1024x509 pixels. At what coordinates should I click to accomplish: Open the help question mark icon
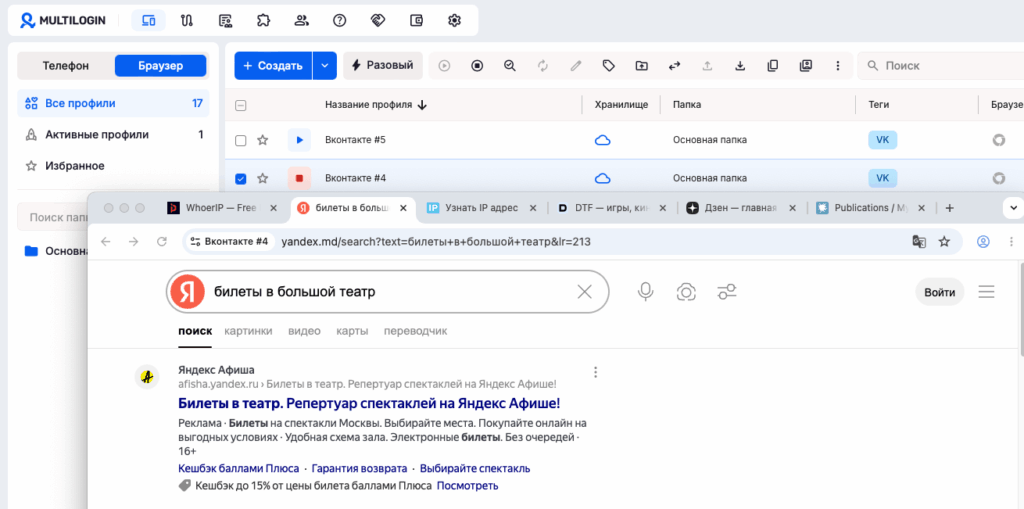coord(340,20)
